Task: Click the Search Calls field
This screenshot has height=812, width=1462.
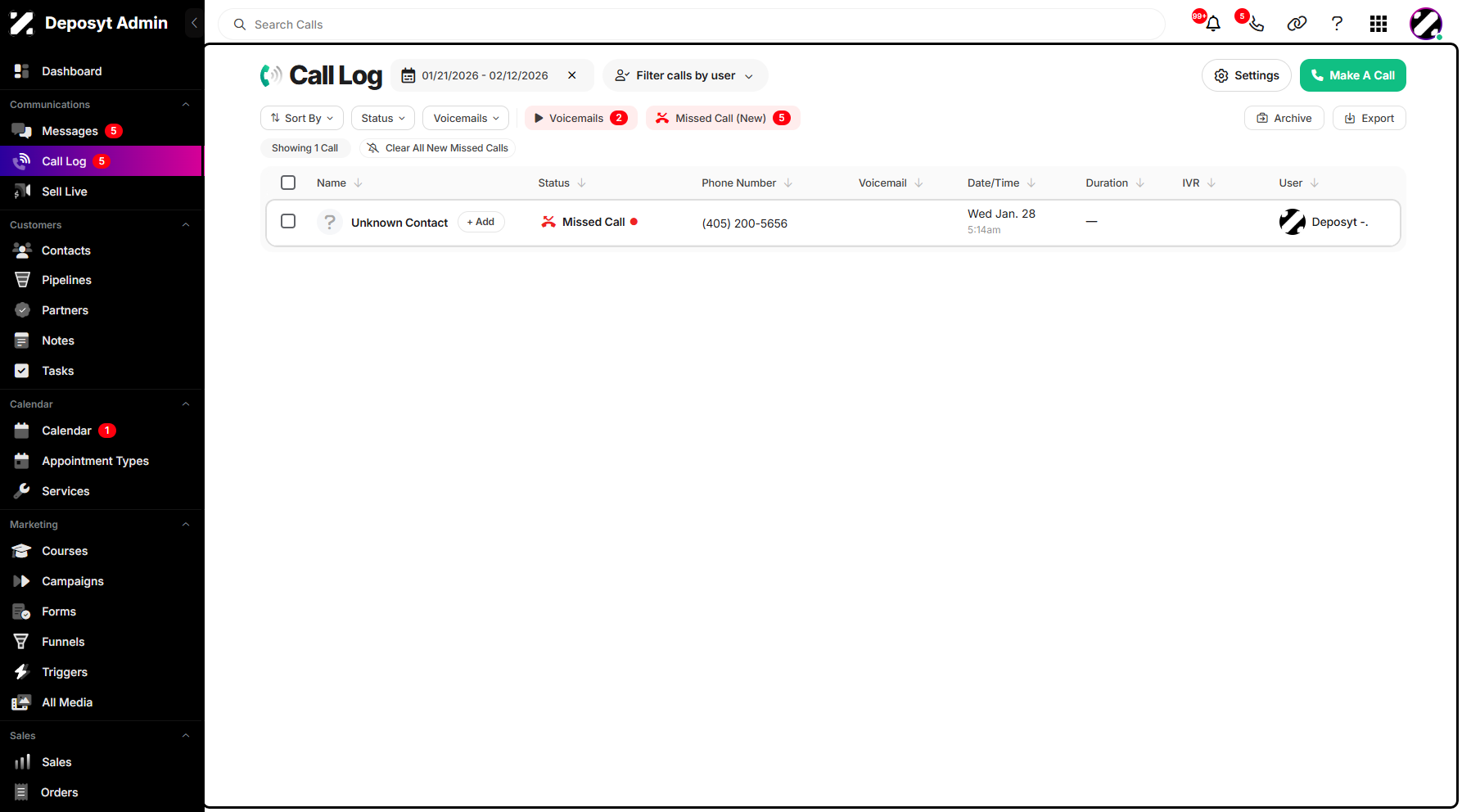Action: [691, 25]
